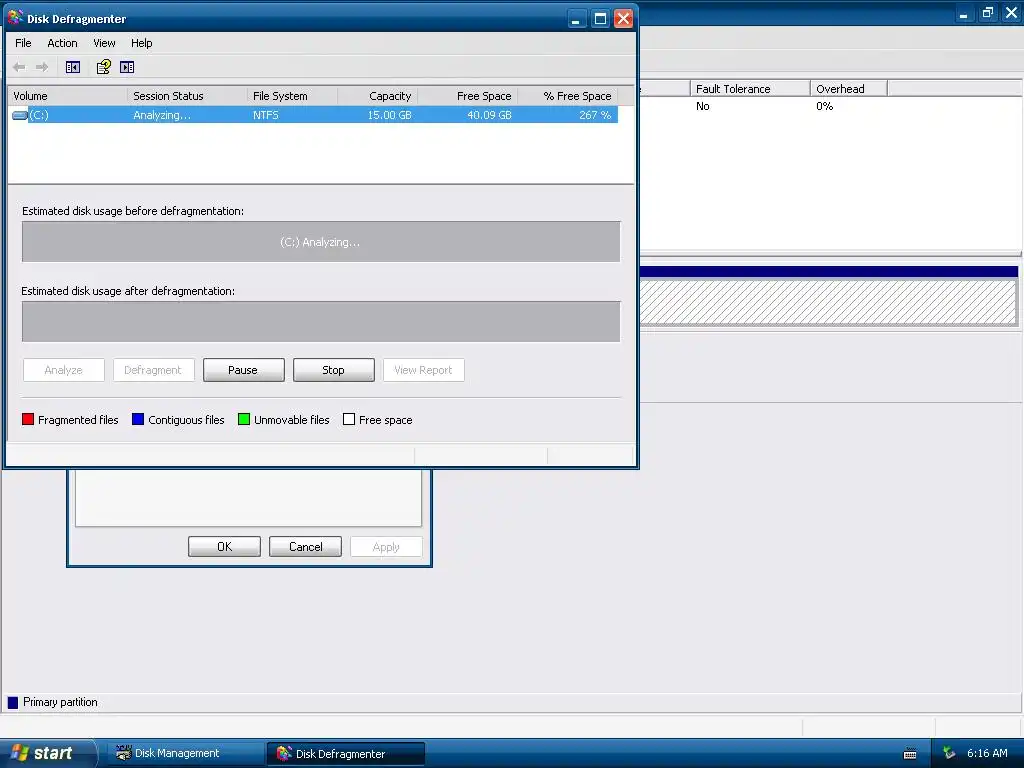The image size is (1024, 768).
Task: Sort by the Capacity column header
Action: pos(377,96)
